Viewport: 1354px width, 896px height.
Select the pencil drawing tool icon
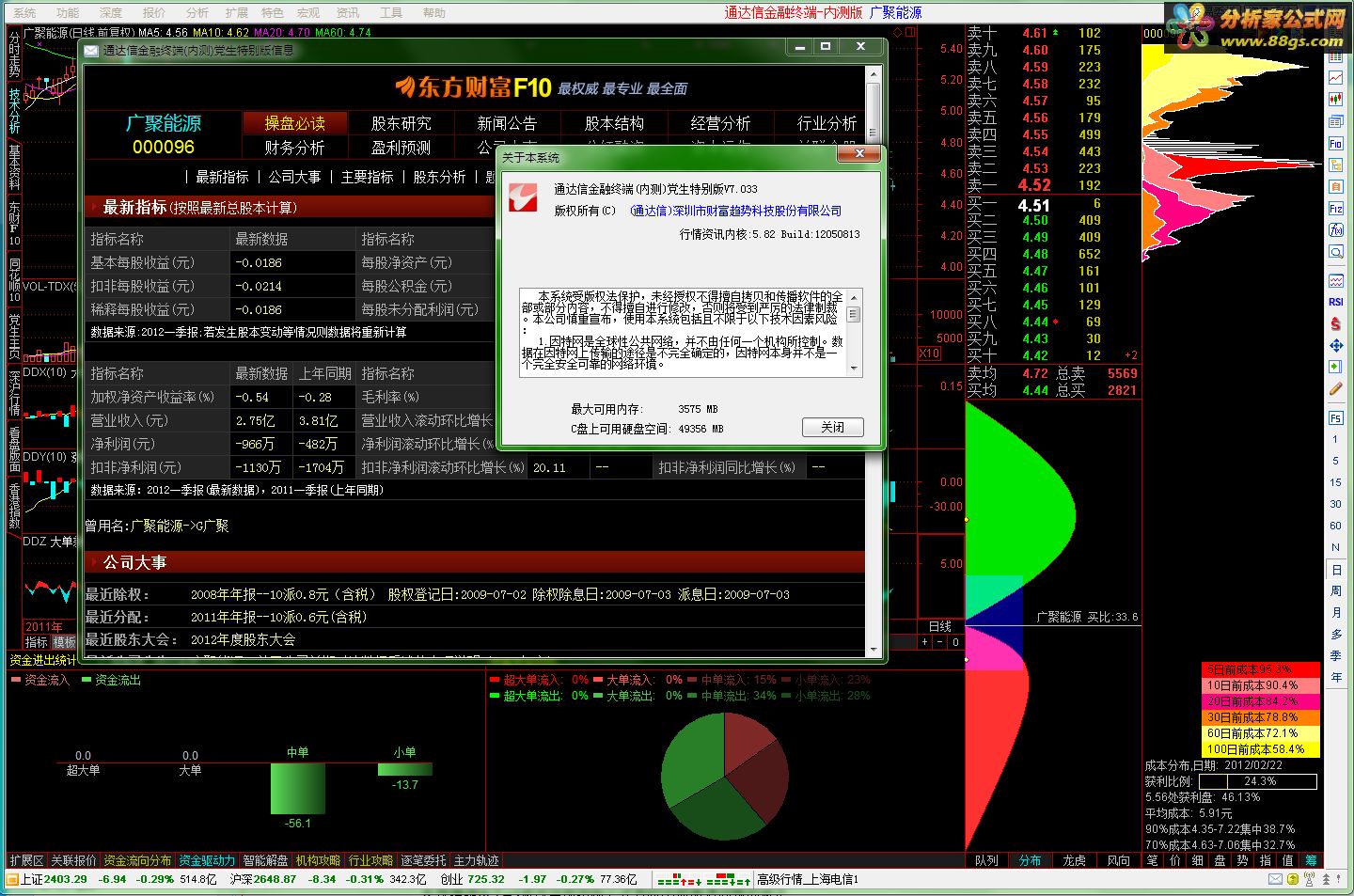1335,388
